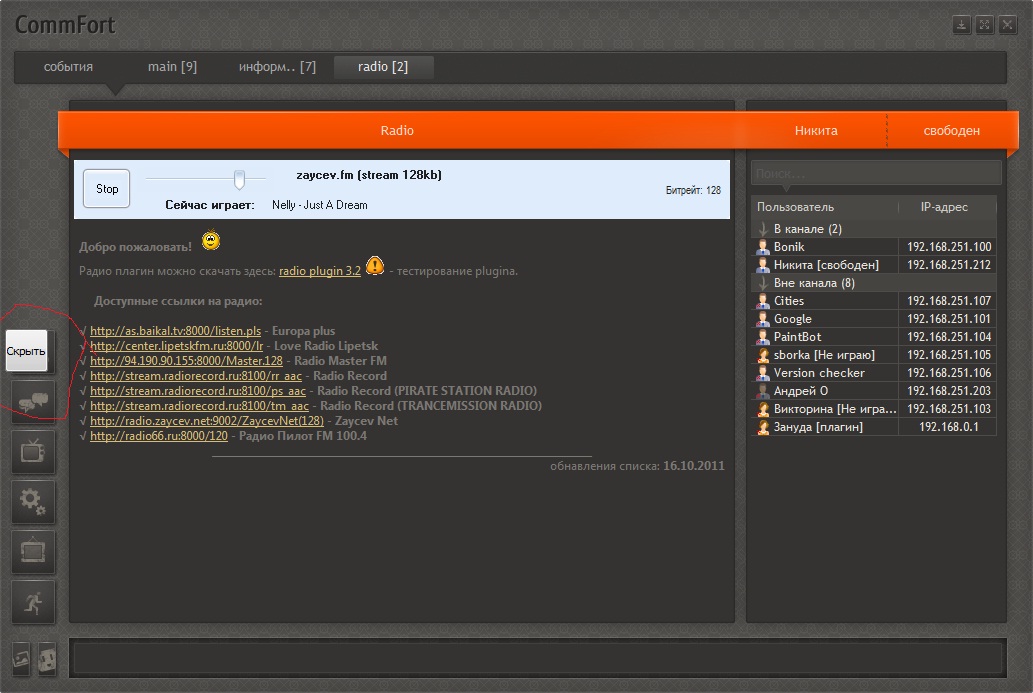Click the user search field
This screenshot has width=1033, height=693.
tap(875, 173)
